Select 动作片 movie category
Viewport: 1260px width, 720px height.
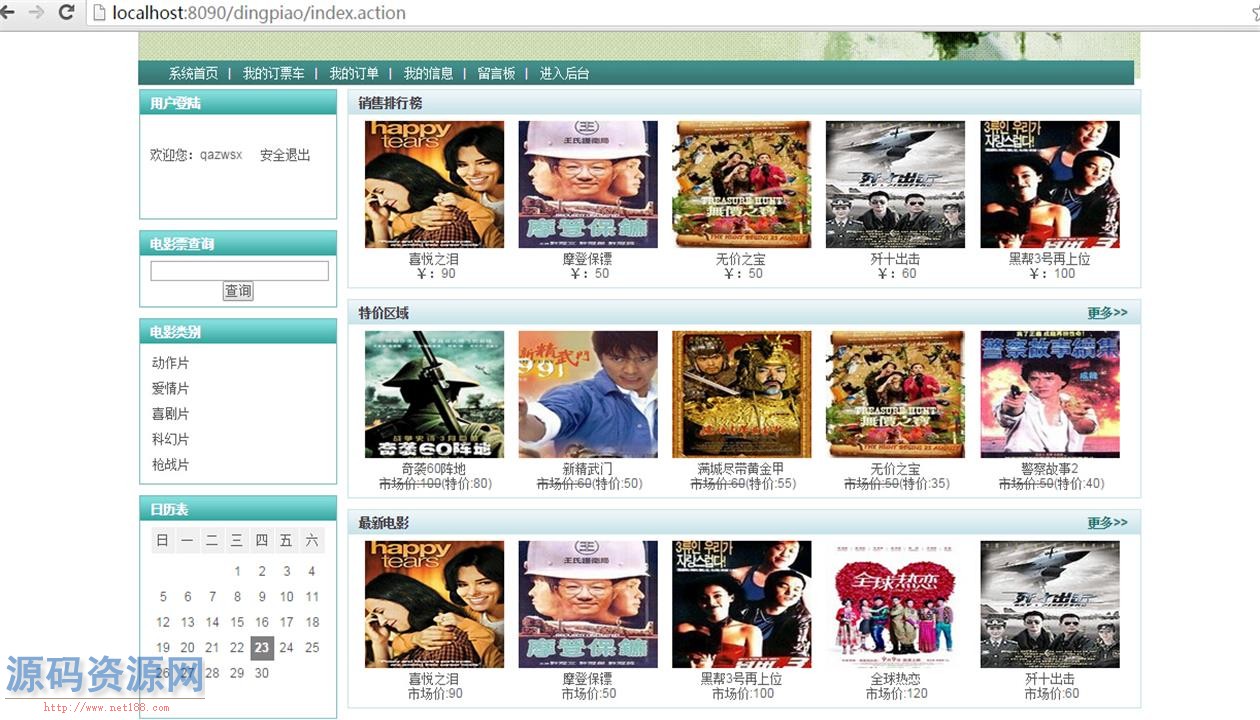click(x=170, y=363)
